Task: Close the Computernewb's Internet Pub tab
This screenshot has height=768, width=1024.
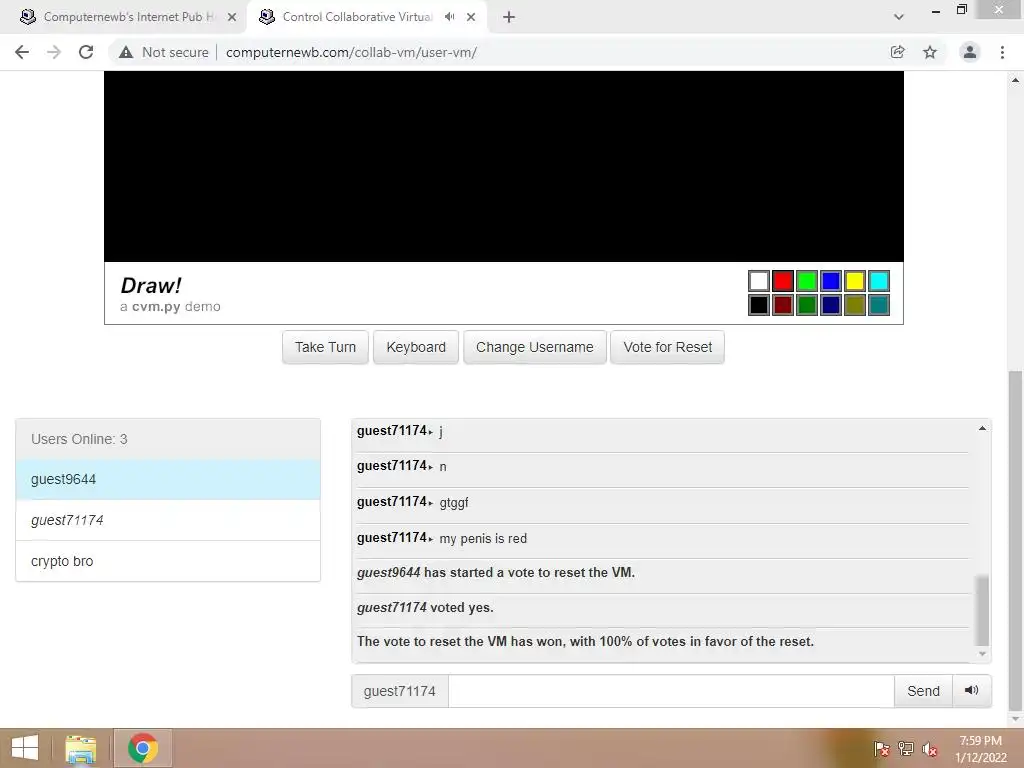Action: click(232, 17)
